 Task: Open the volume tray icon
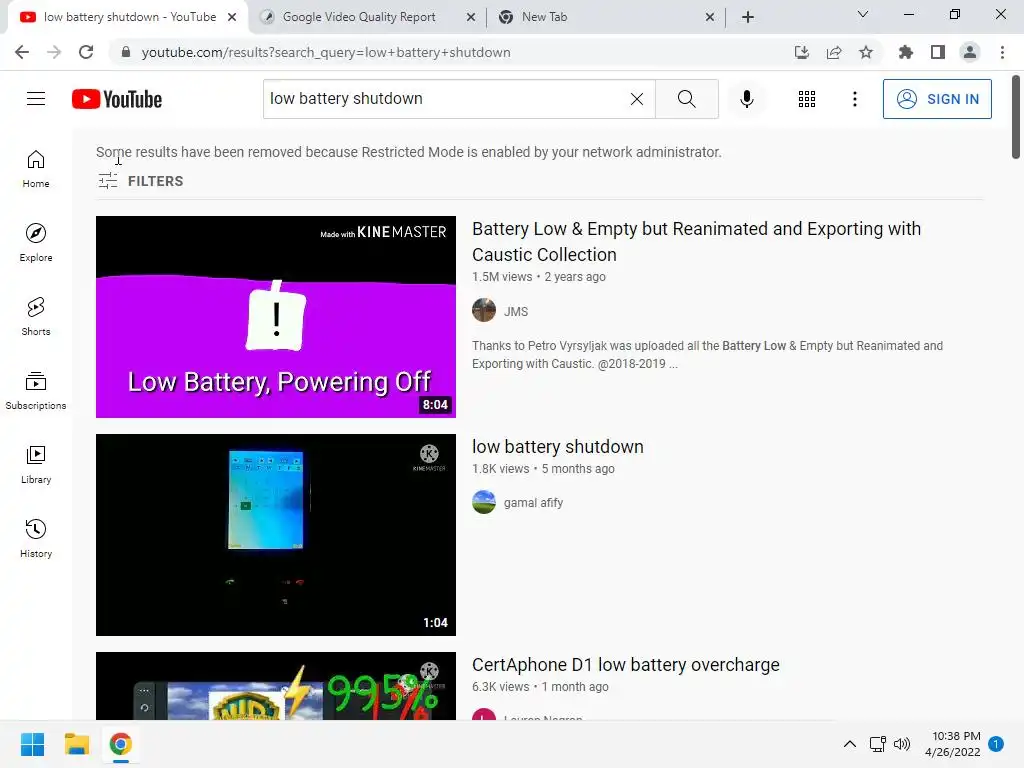902,744
